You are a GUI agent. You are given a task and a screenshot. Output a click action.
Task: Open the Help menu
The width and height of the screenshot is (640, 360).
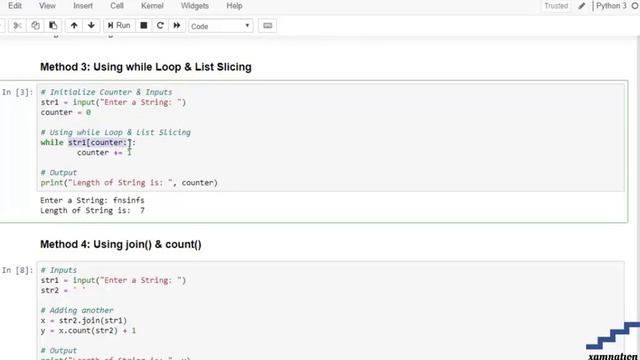click(234, 6)
